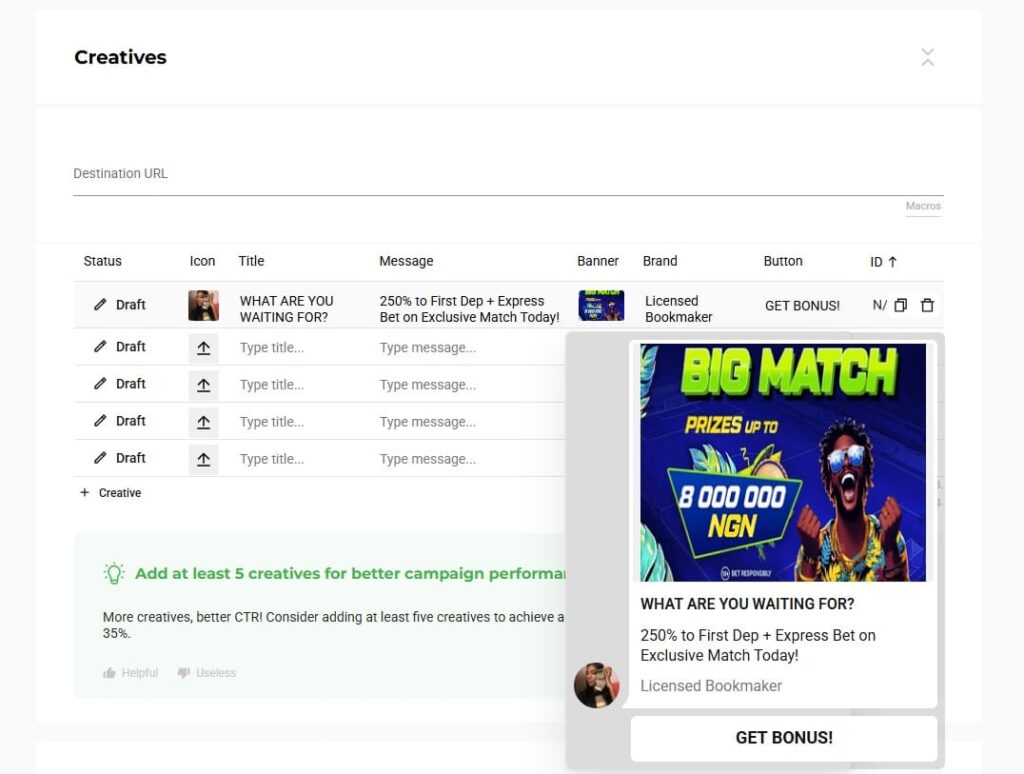Click the Status column header

(103, 261)
